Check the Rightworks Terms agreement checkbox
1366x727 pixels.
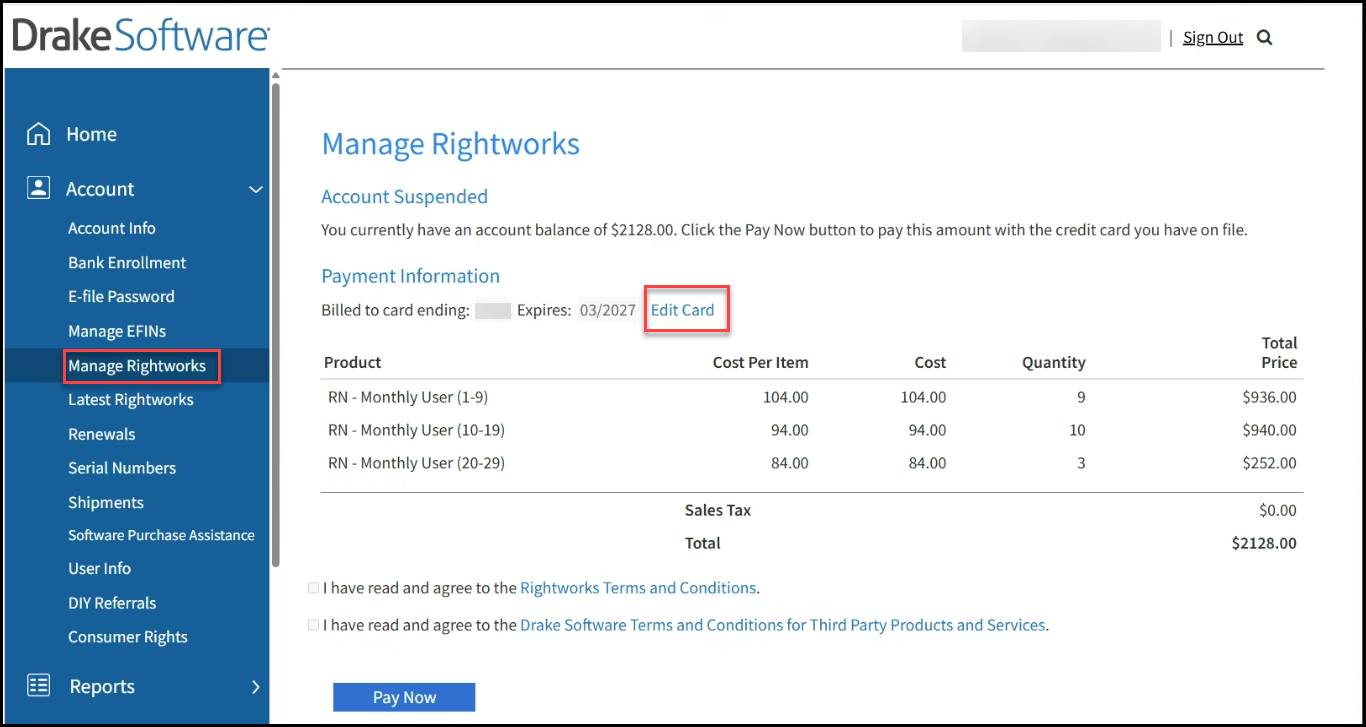coord(314,588)
